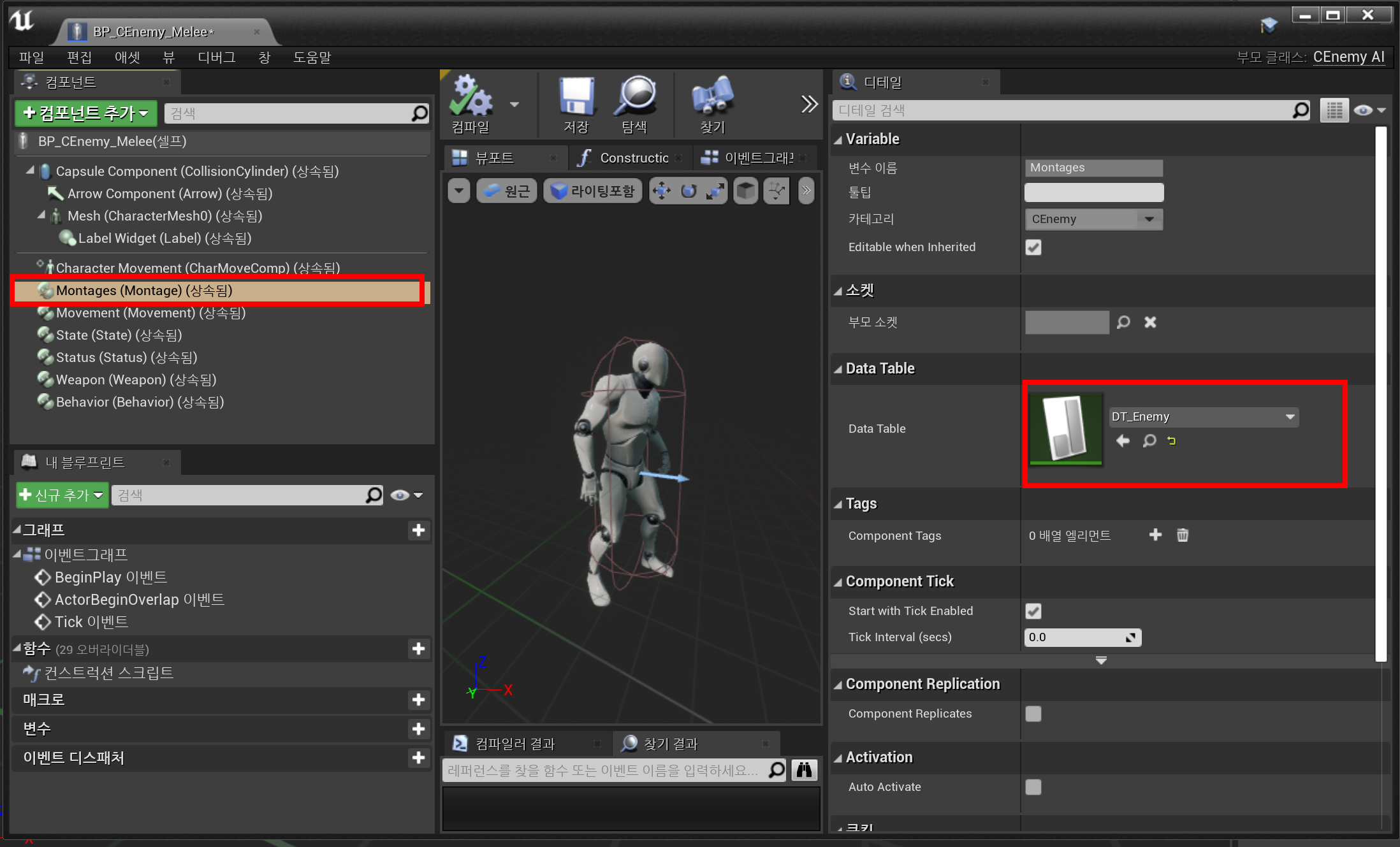Viewport: 1400px width, 847px height.
Task: Open the CEnemy AI parent class link
Action: [x=1348, y=57]
